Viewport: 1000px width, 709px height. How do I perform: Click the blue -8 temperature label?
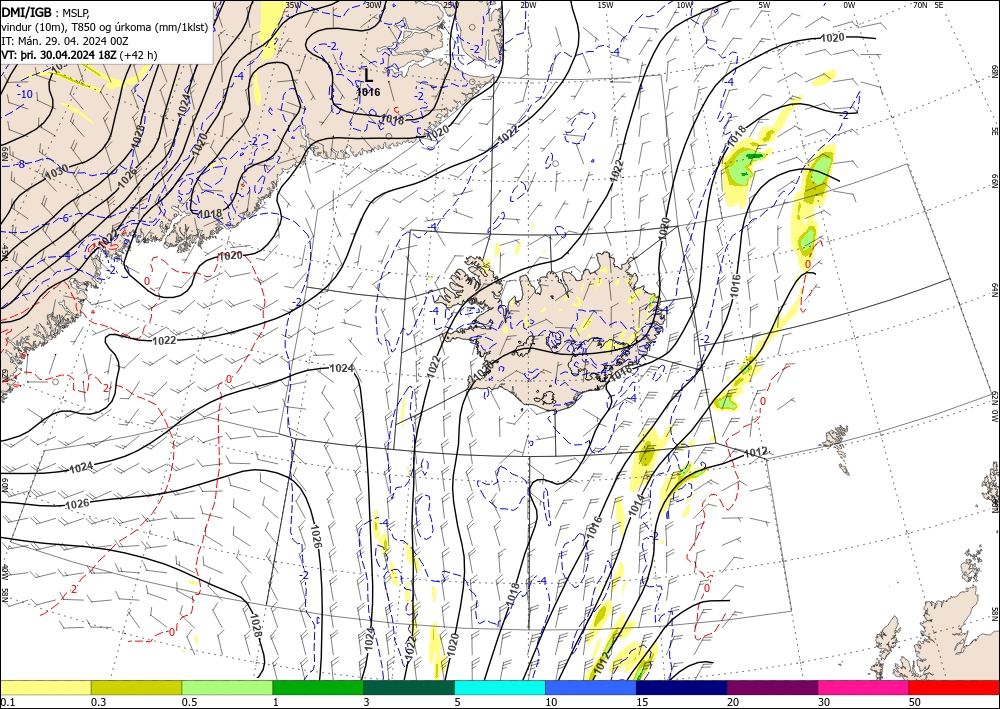(x=20, y=164)
